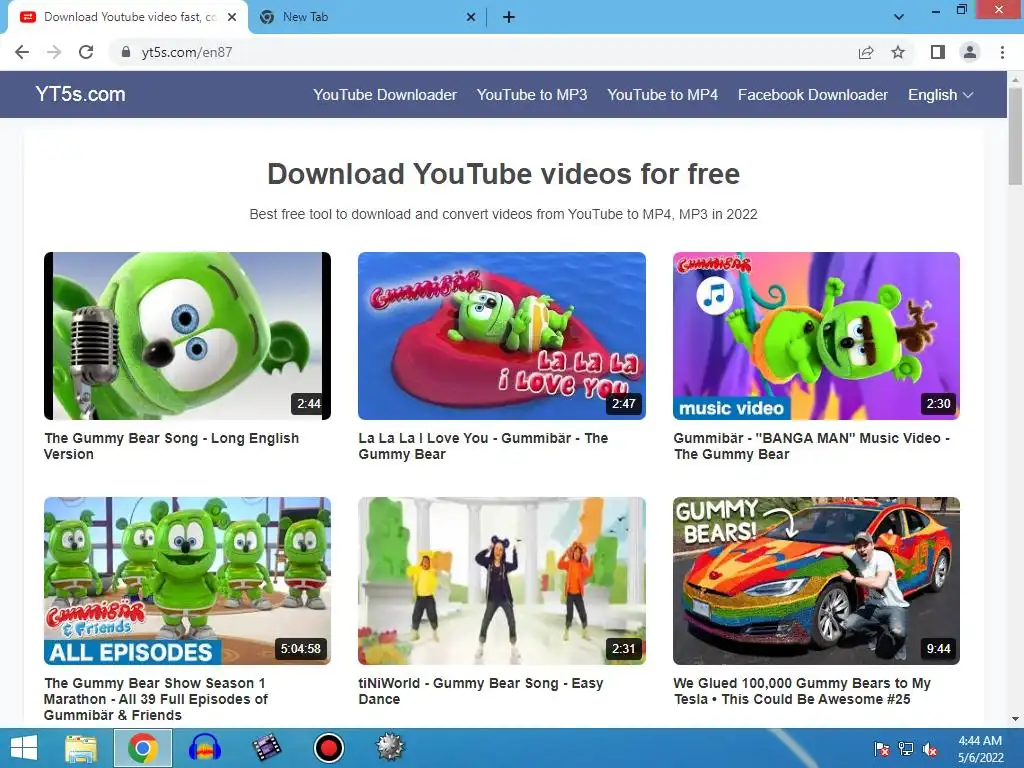1024x768 pixels.
Task: Open the Windows Start menu
Action: tap(24, 748)
